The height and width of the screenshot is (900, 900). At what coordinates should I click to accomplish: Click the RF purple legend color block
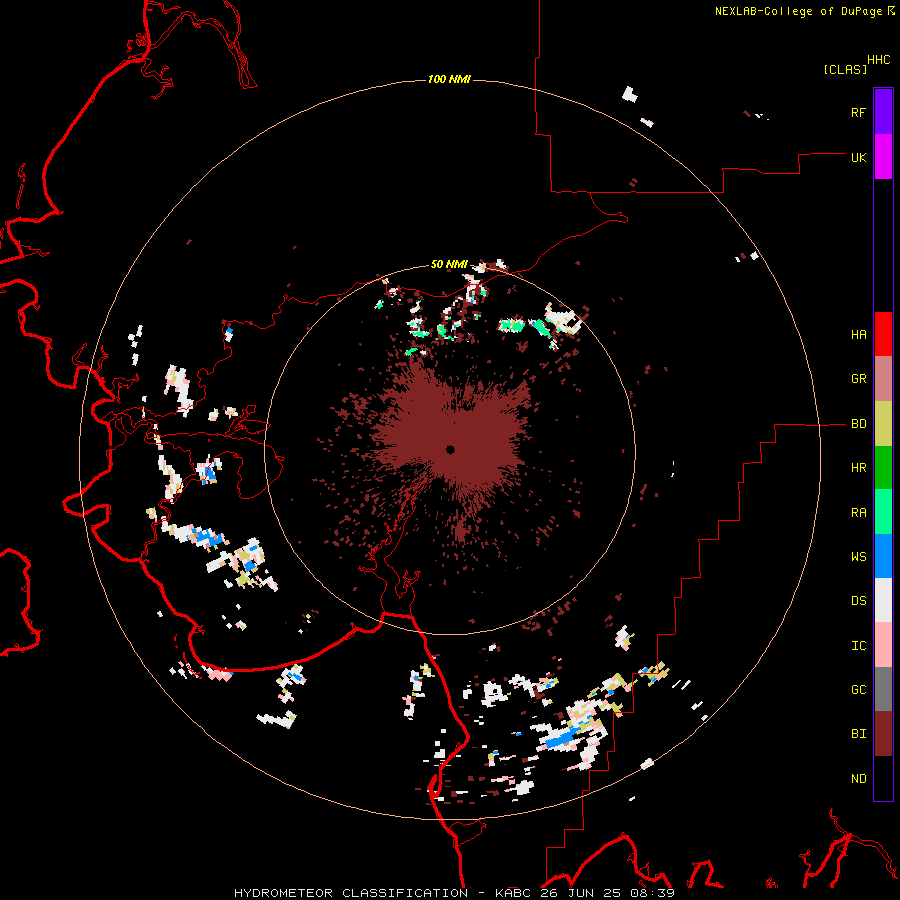coord(883,112)
